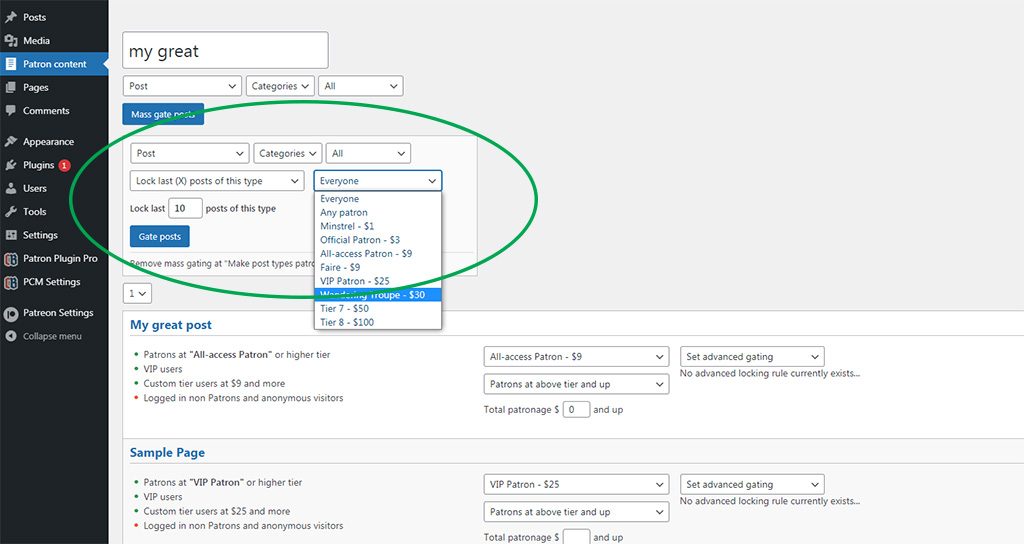
Task: Open the mass gate All dropdown
Action: (368, 153)
